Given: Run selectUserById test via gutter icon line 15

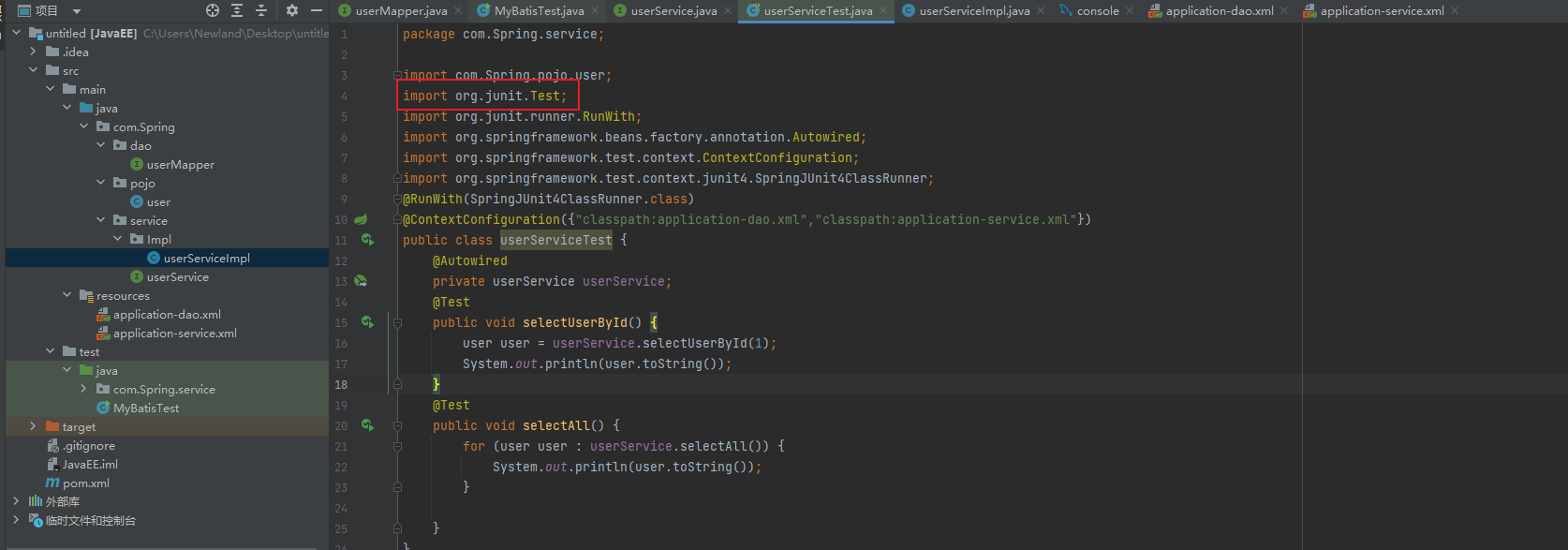Looking at the screenshot, I should [367, 322].
